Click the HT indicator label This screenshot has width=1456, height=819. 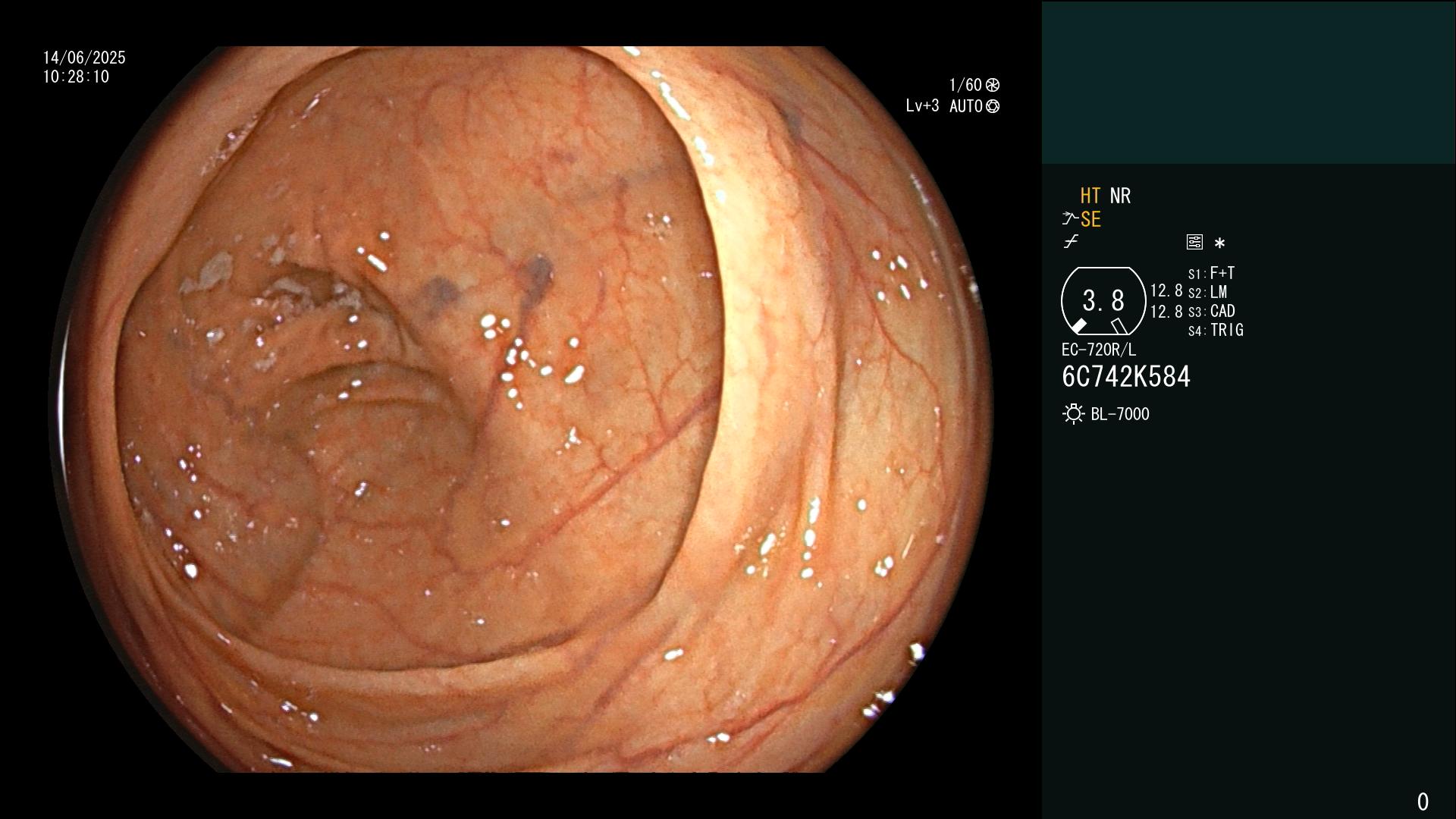[x=1090, y=196]
